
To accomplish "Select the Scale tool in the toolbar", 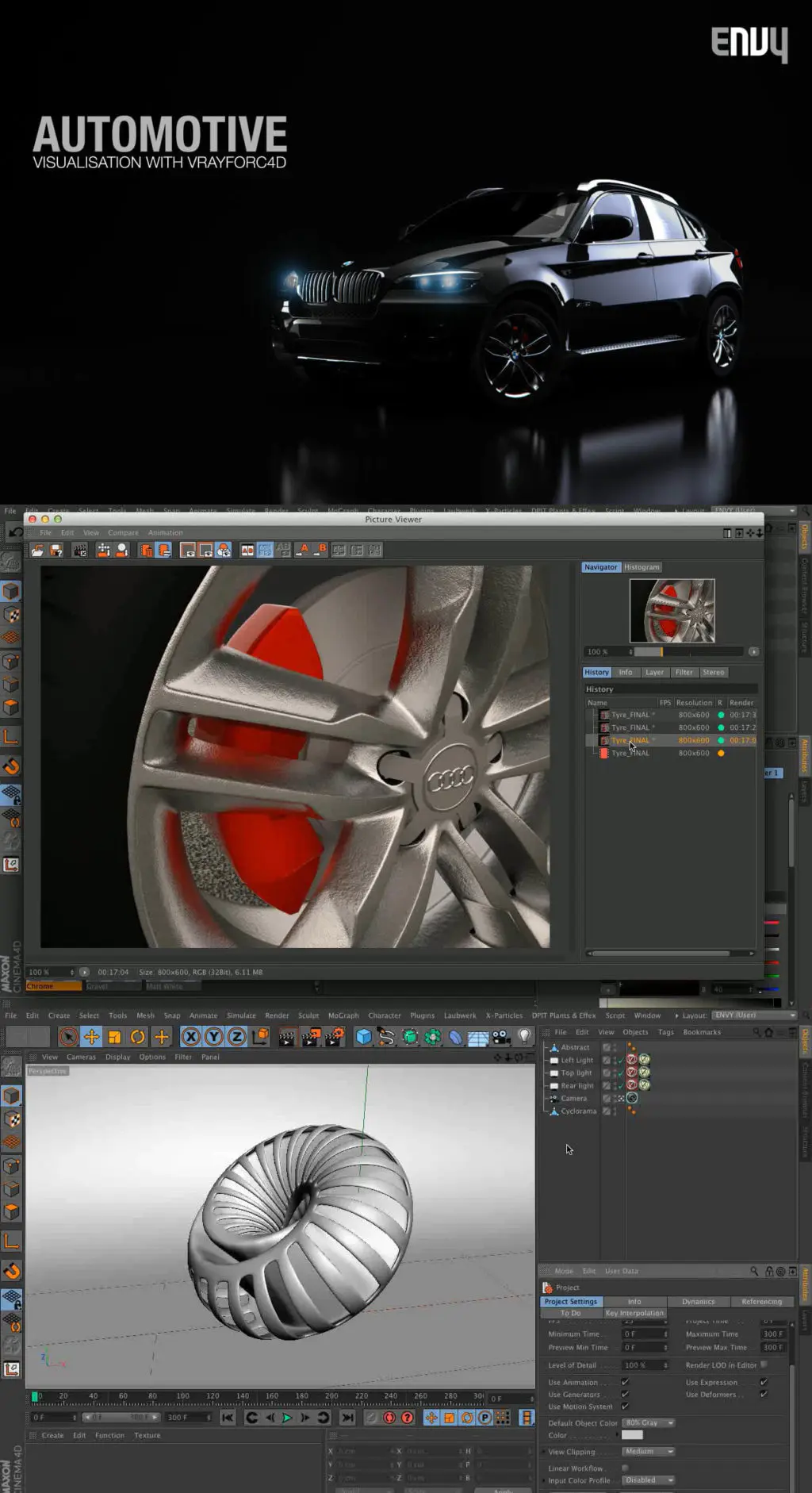I will pyautogui.click(x=114, y=1037).
